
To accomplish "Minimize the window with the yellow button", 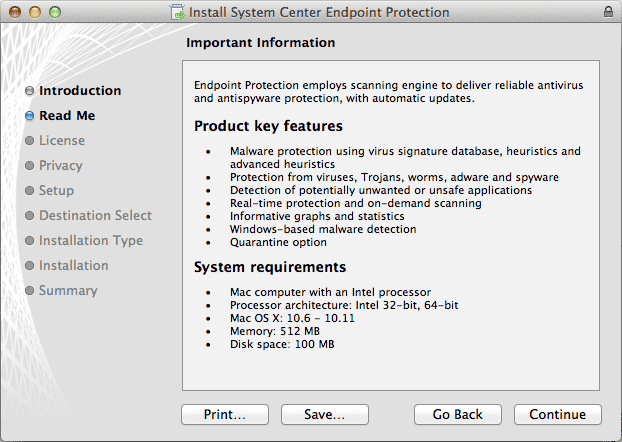I will coord(35,12).
